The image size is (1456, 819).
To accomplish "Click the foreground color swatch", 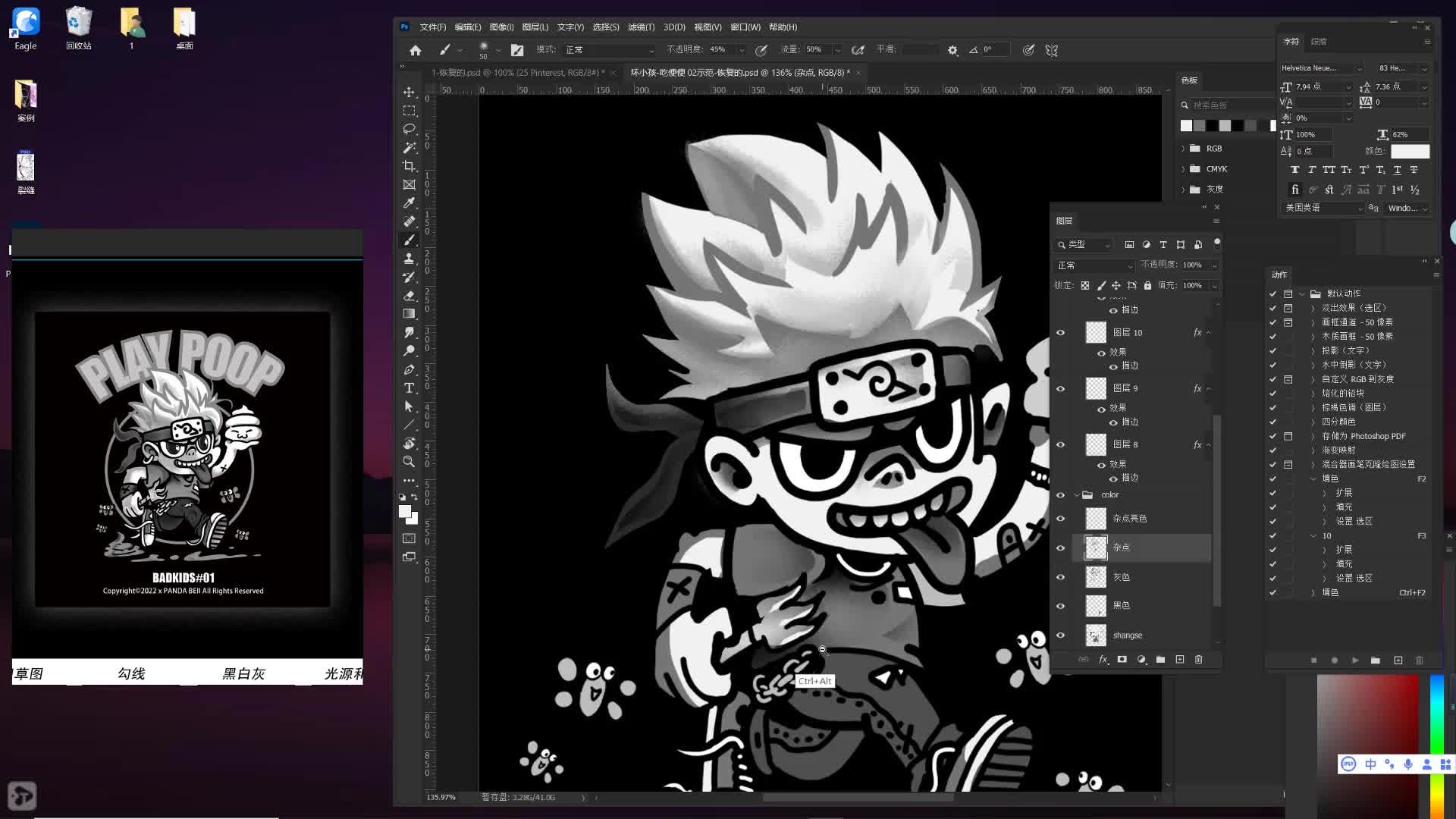I will (x=405, y=512).
